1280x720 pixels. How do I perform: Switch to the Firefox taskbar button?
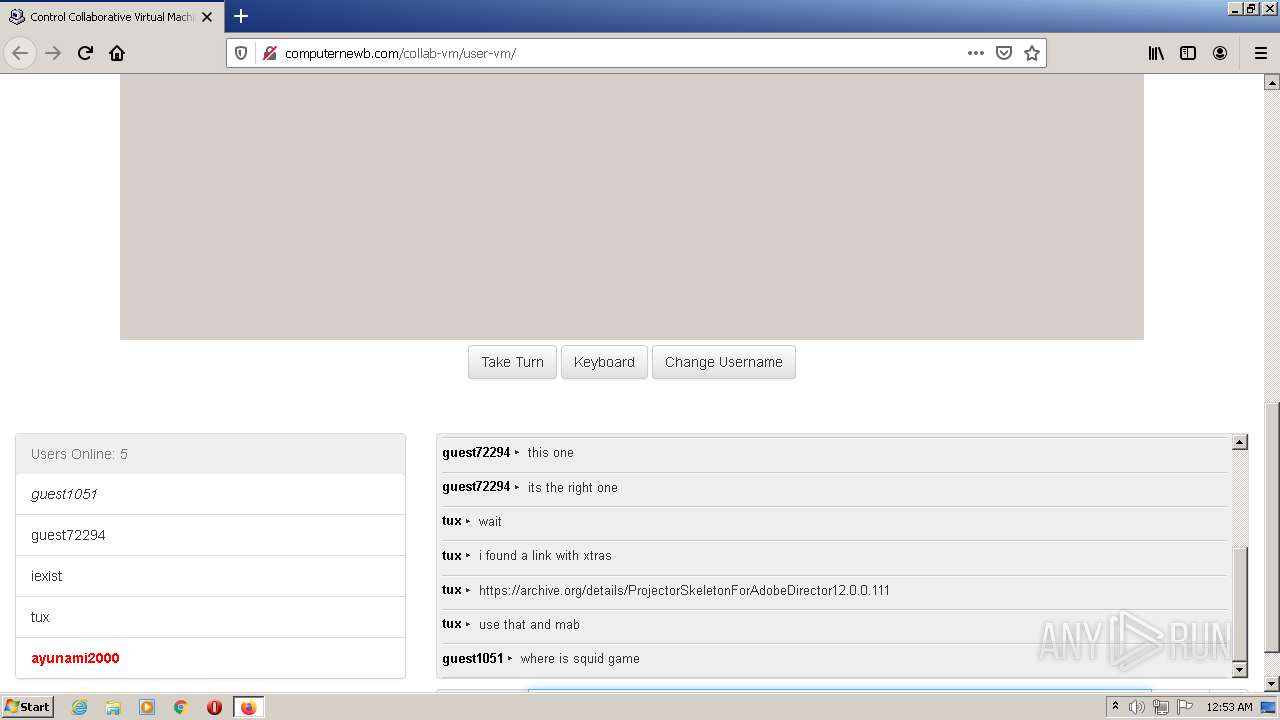click(248, 707)
